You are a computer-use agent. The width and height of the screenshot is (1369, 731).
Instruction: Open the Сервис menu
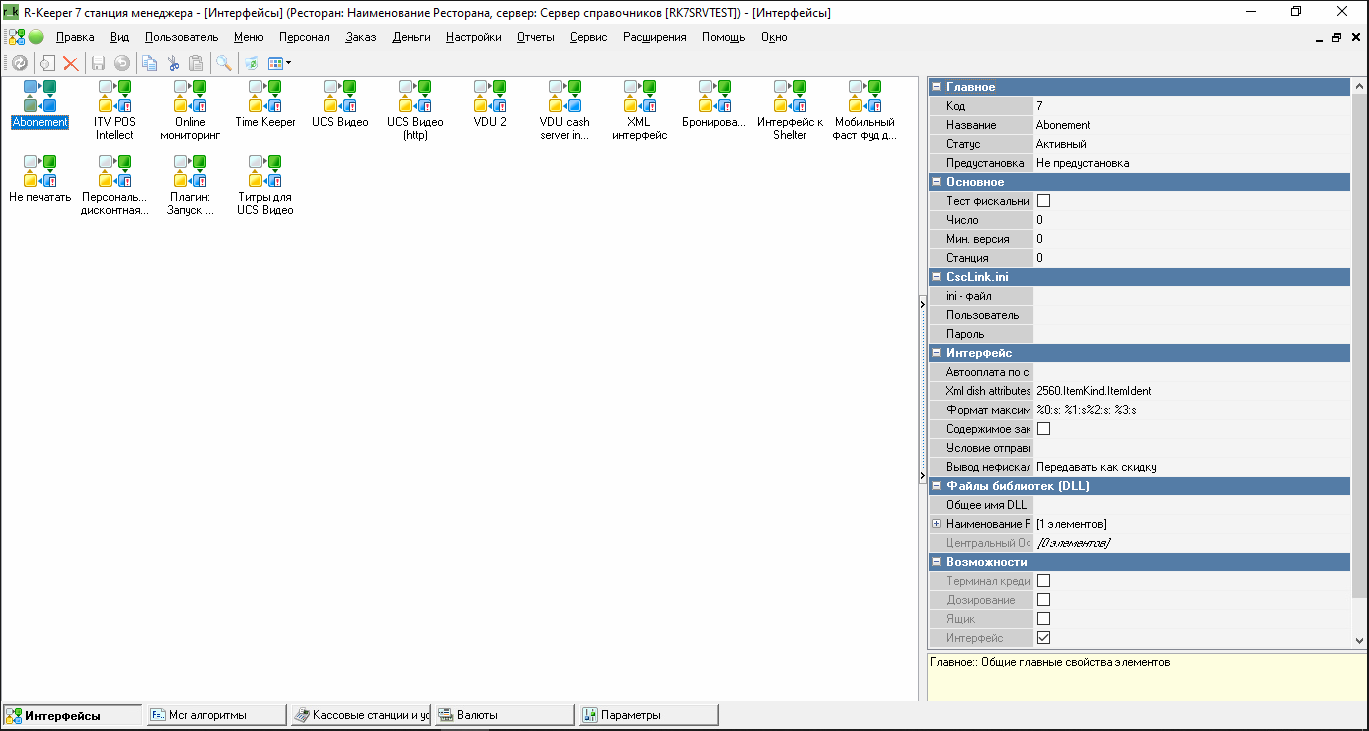coord(588,37)
